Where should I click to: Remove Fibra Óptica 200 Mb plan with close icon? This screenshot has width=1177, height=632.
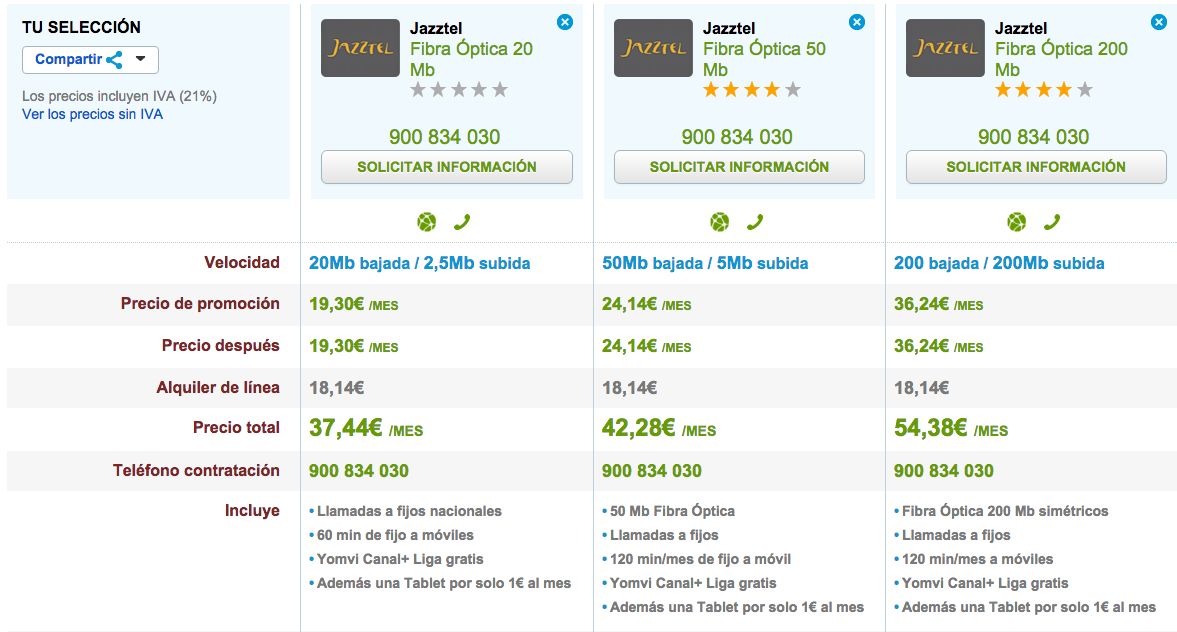pos(1158,22)
